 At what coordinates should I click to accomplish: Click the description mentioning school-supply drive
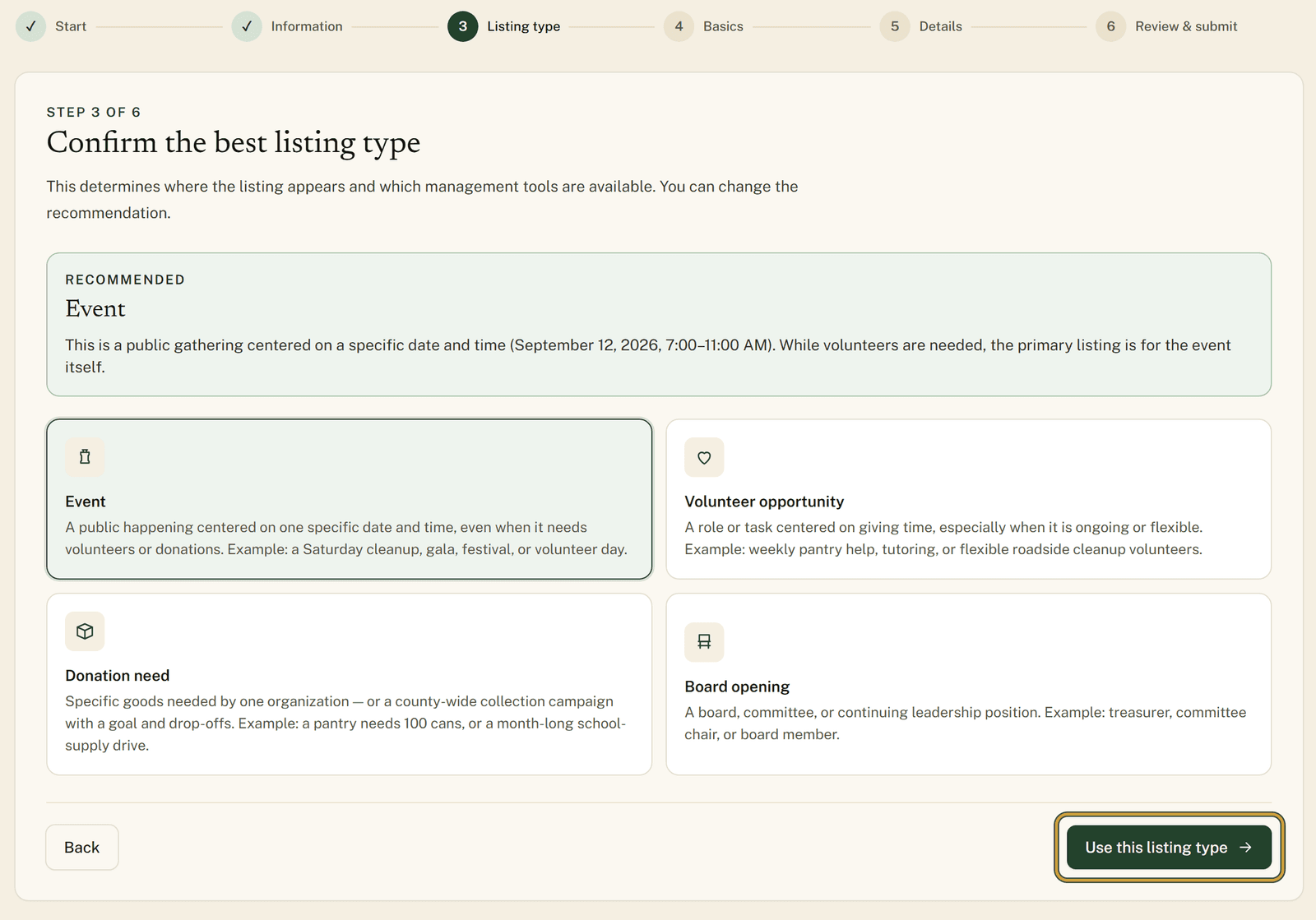coord(345,724)
